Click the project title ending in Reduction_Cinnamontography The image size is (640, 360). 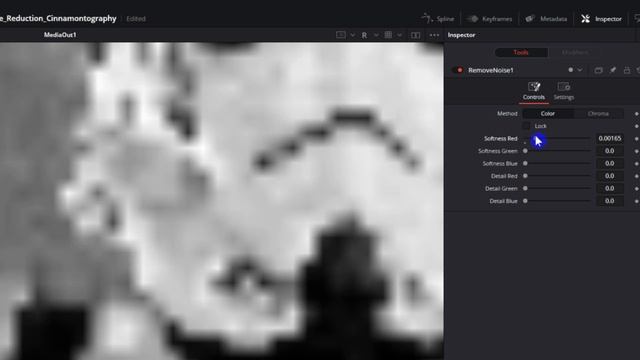58,18
